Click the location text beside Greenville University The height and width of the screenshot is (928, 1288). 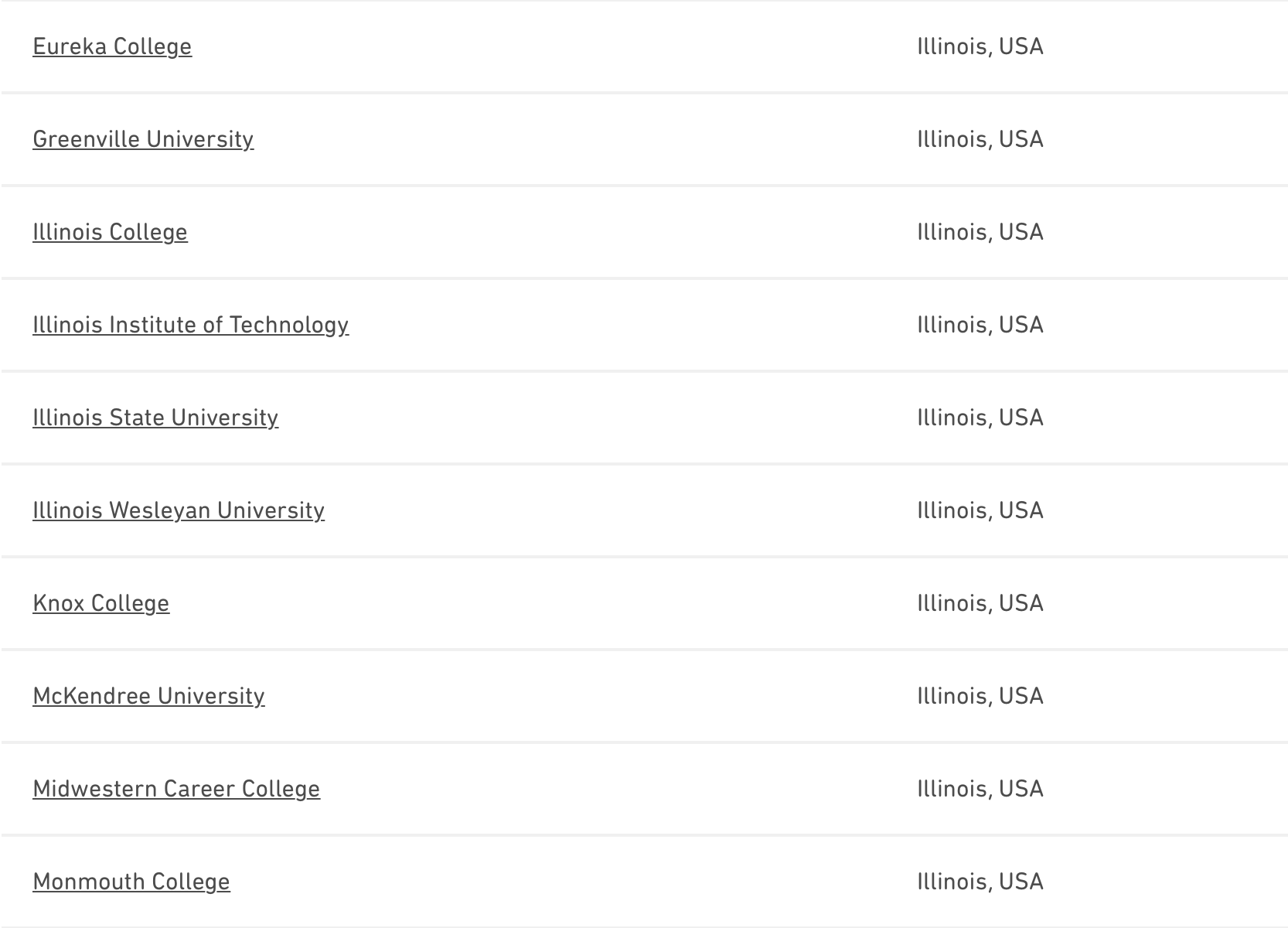(980, 139)
